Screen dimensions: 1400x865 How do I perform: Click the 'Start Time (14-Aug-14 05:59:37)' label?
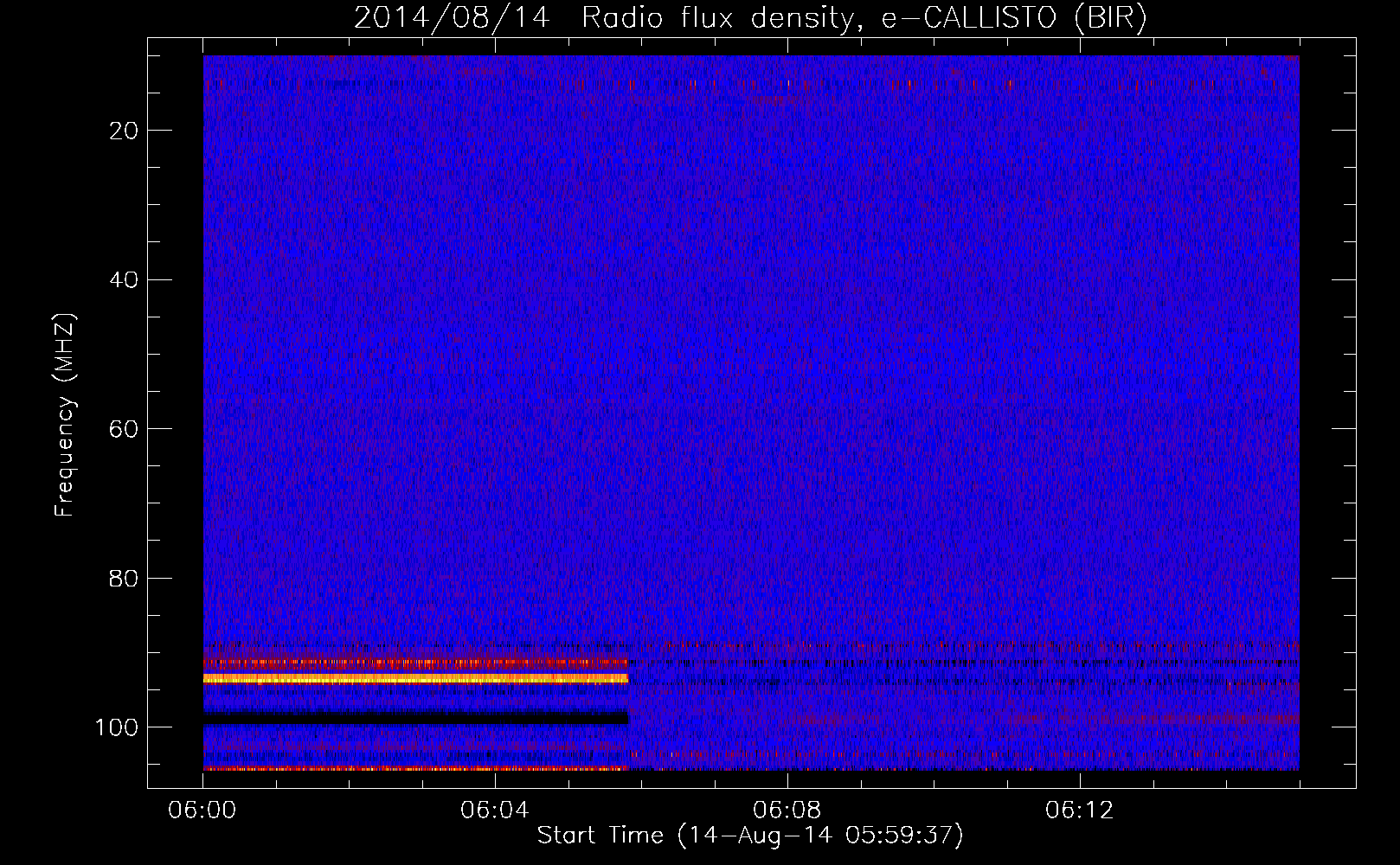tap(750, 836)
